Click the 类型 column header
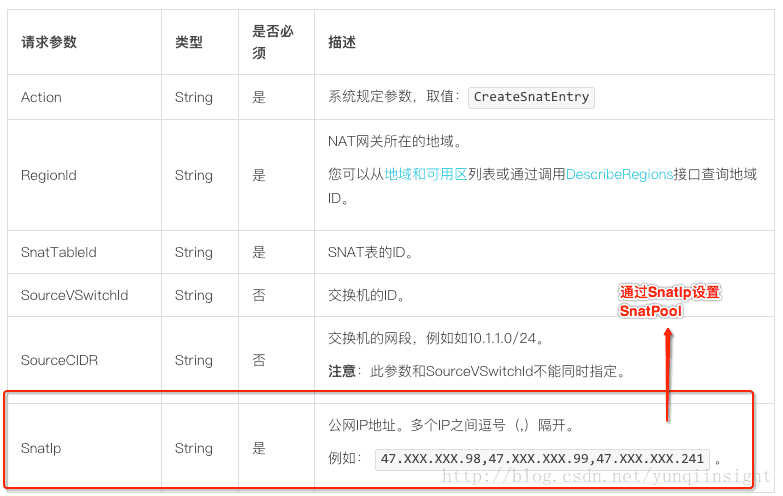783x496 pixels. click(189, 42)
